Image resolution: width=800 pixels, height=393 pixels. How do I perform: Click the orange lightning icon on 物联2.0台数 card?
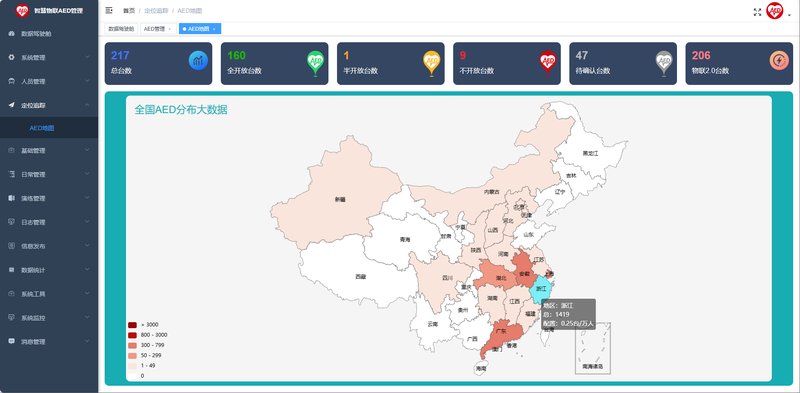[779, 61]
